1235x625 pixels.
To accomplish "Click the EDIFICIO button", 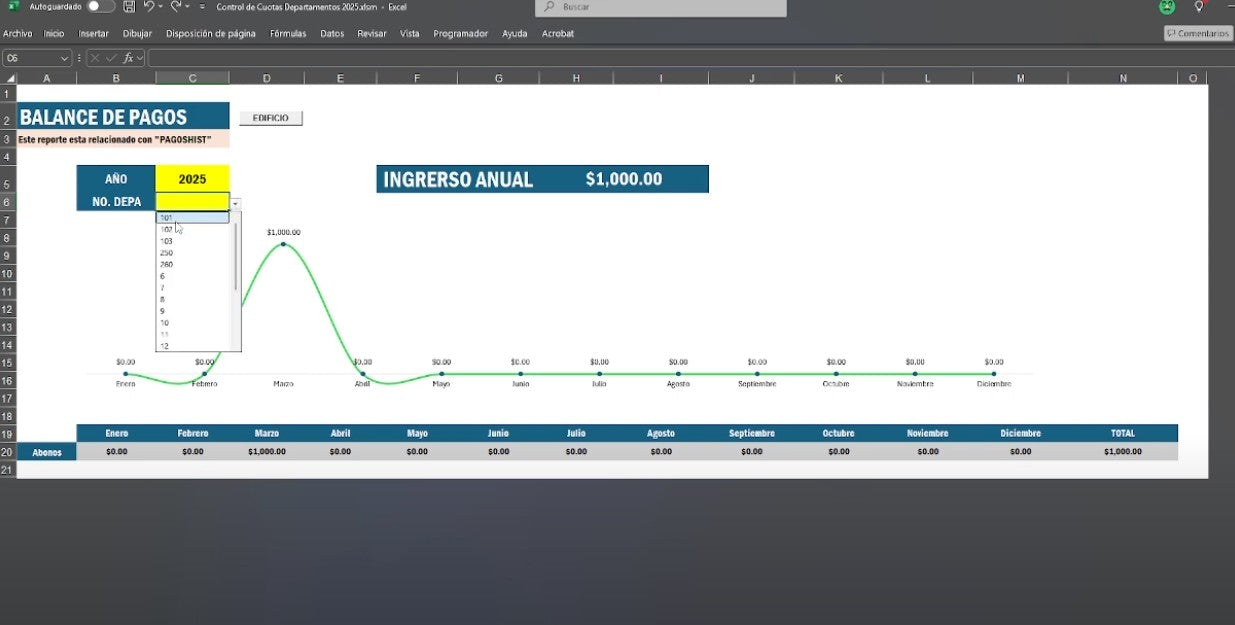I will pos(270,117).
